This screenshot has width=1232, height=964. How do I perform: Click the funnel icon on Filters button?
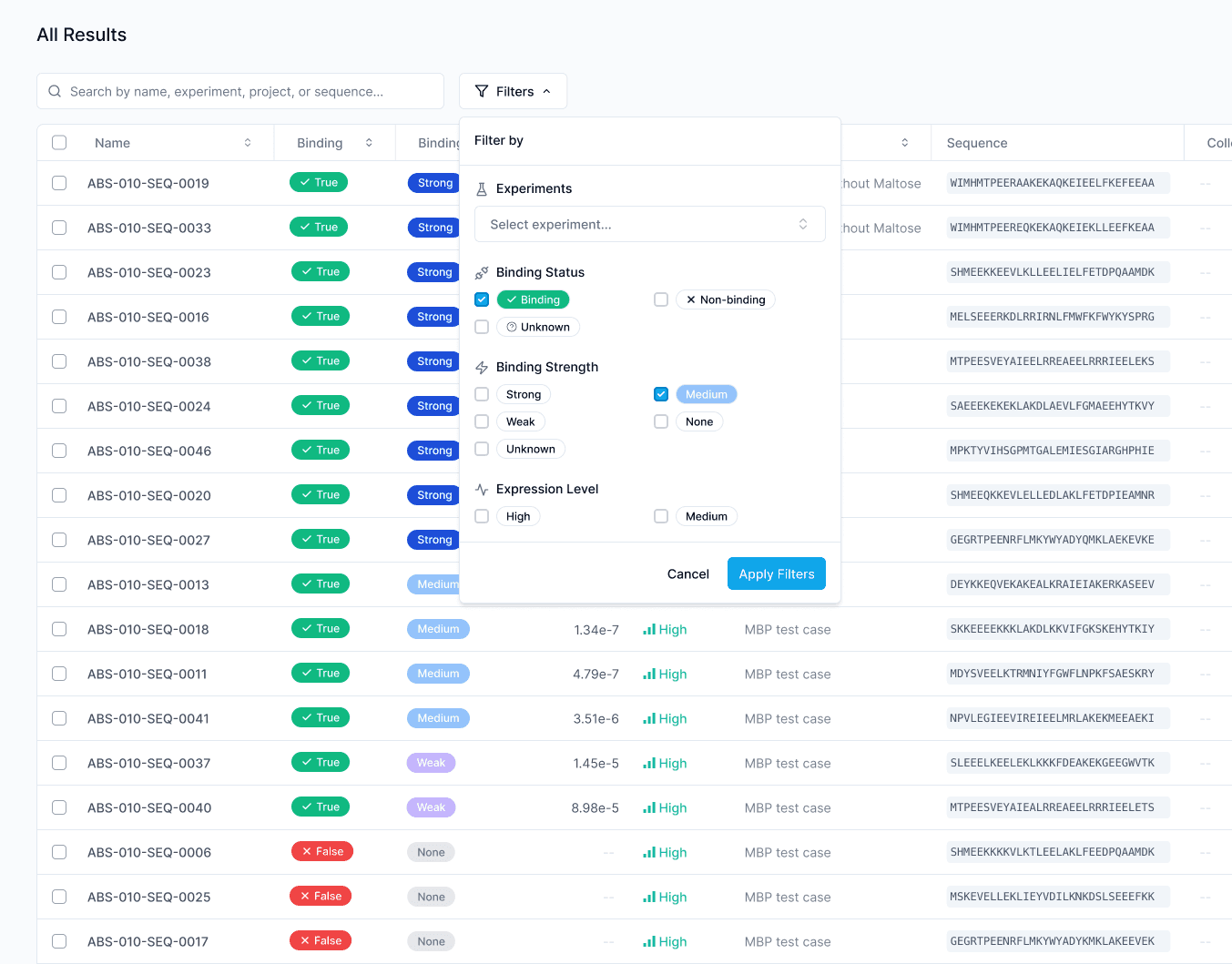(482, 91)
